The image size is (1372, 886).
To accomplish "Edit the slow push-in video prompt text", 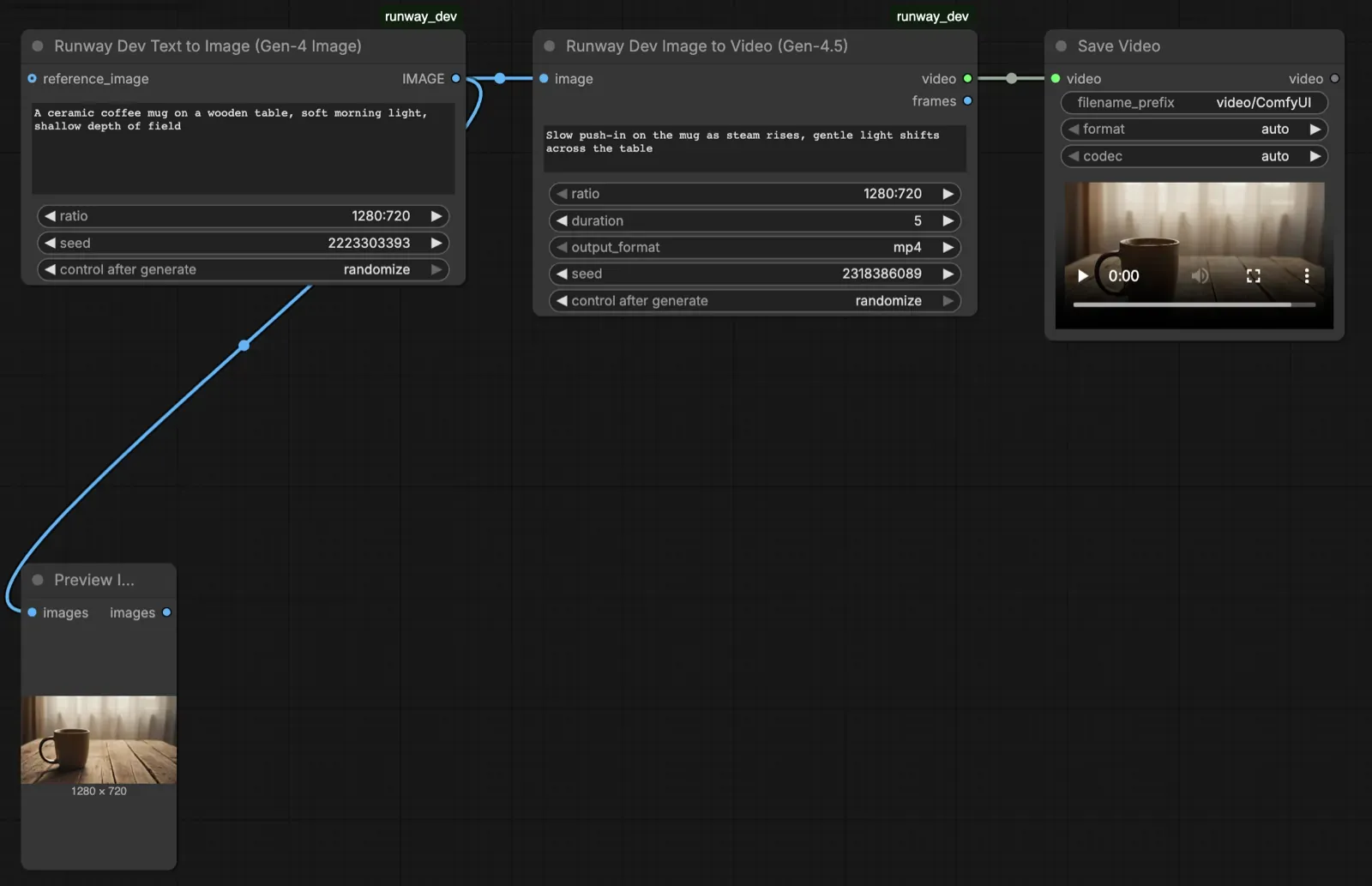I will click(755, 148).
